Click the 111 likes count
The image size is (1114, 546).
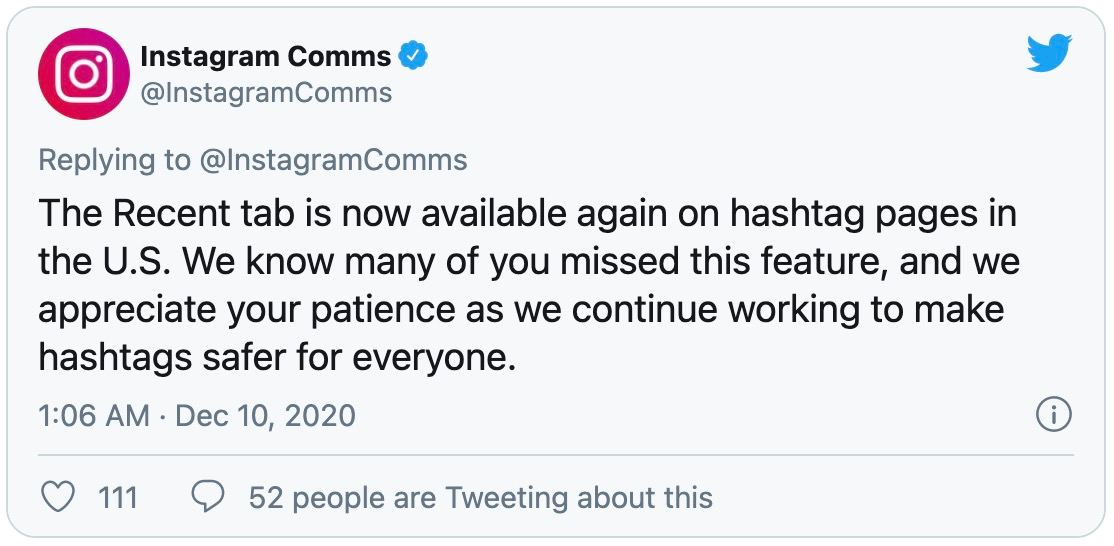(117, 498)
